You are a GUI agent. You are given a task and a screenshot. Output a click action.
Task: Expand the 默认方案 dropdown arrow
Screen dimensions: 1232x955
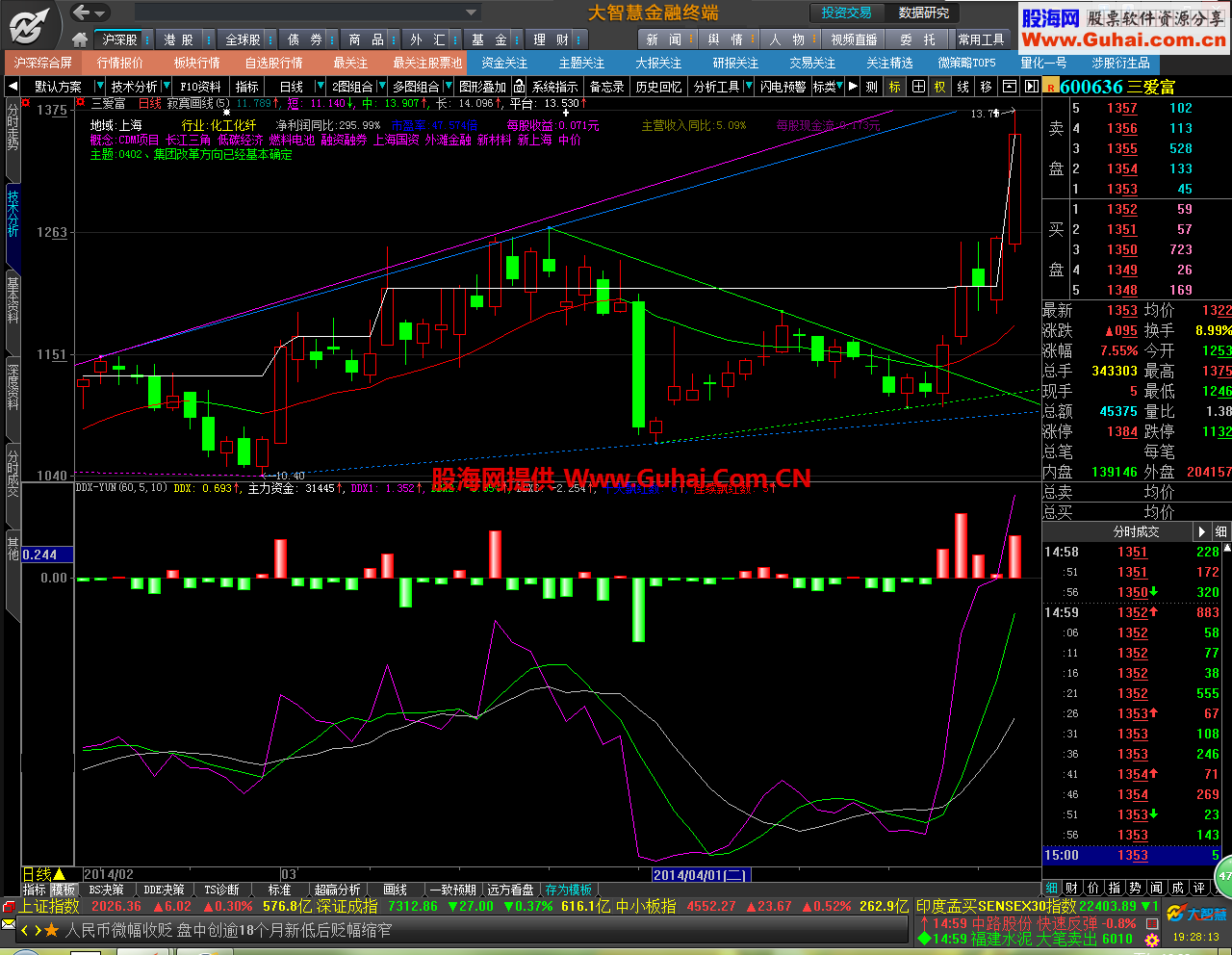[99, 87]
